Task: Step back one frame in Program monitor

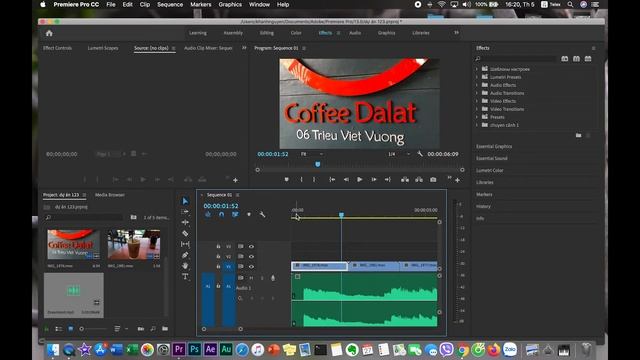Action: pyautogui.click(x=346, y=180)
